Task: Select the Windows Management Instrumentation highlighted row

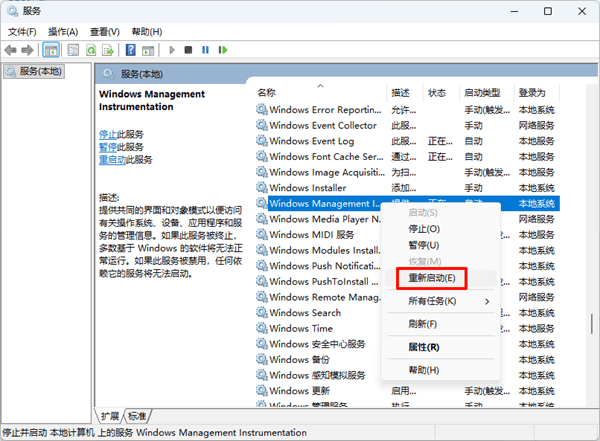Action: [324, 203]
